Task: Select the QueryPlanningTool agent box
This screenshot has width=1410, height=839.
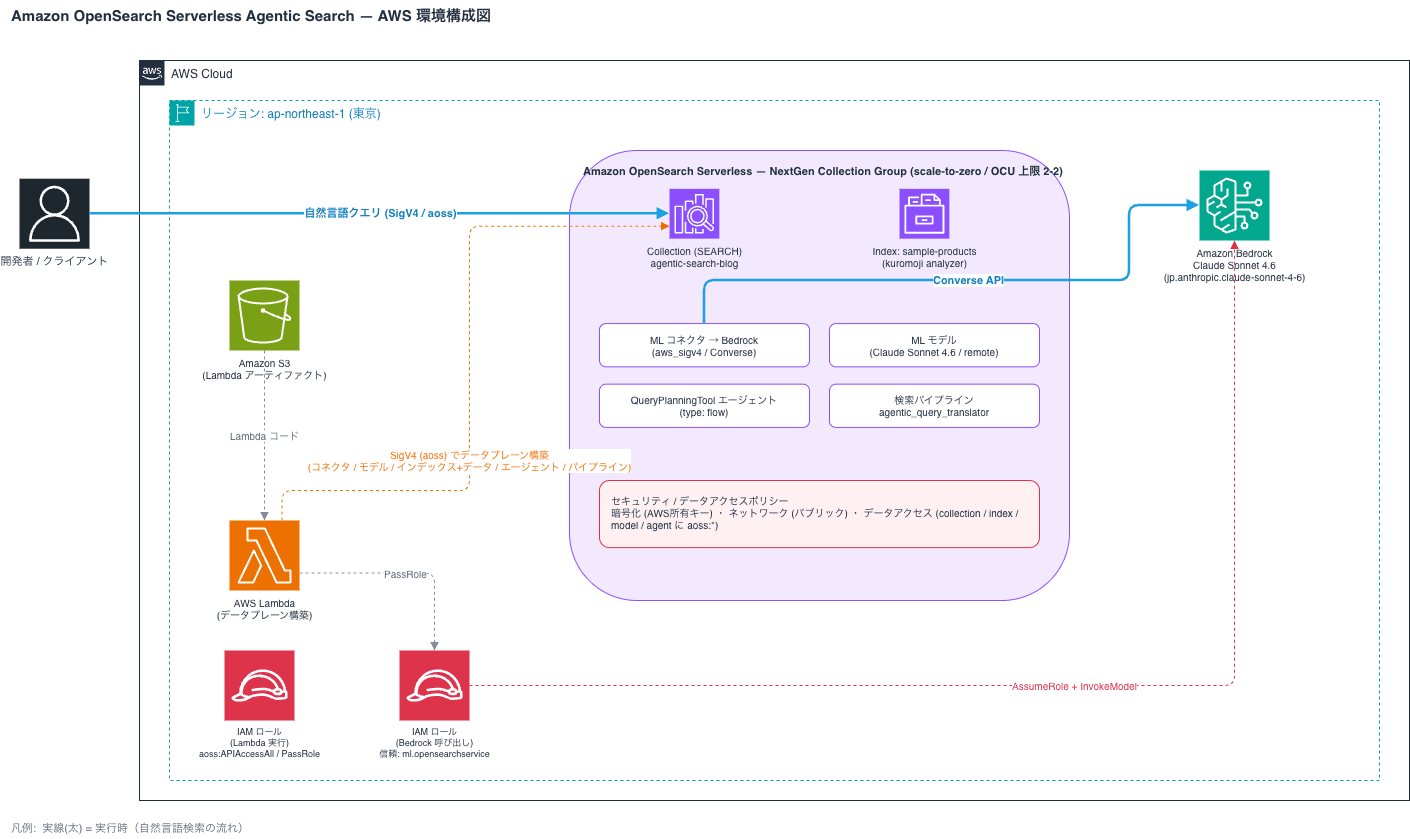Action: click(x=704, y=406)
